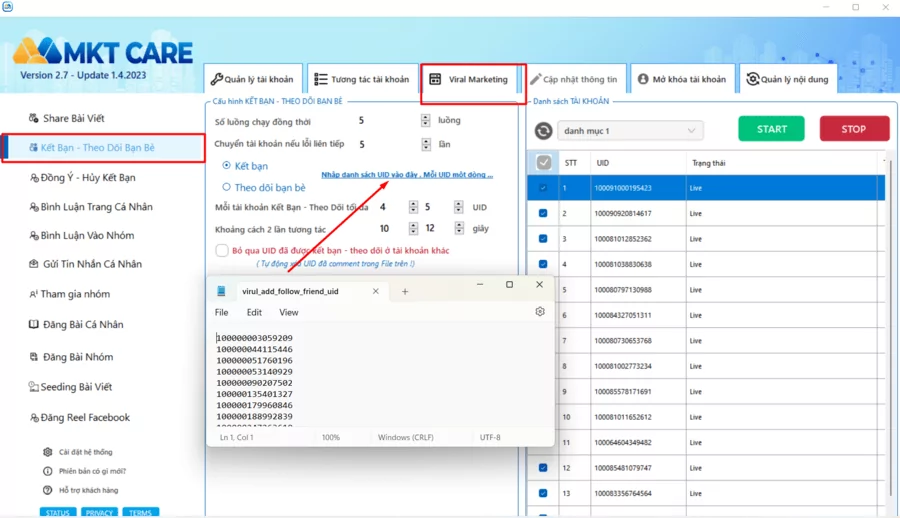Image resolution: width=900 pixels, height=518 pixels.
Task: Click the key icon on Quản lý tài khoản
Action: click(216, 79)
